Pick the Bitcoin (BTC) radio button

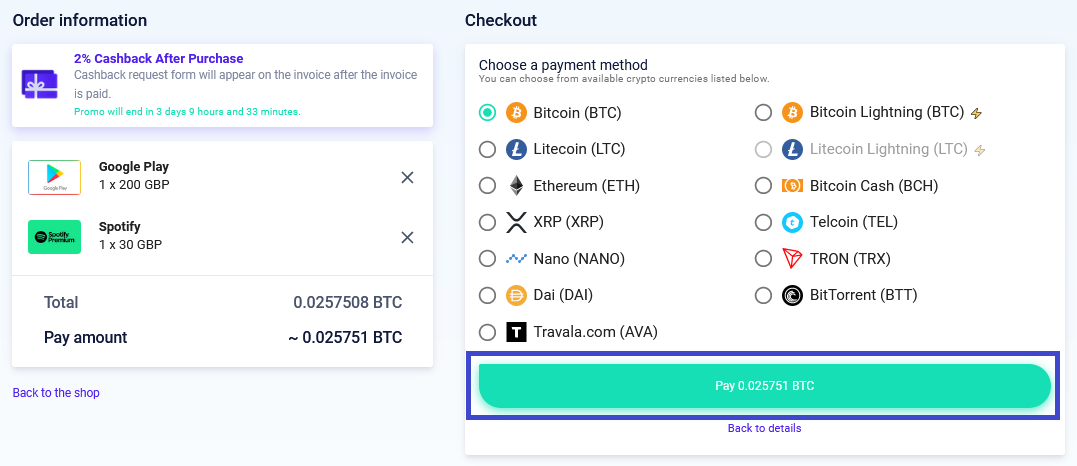coord(487,113)
